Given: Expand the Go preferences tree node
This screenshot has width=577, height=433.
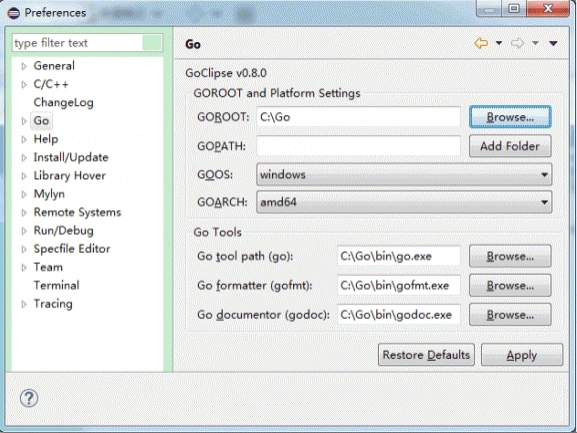Looking at the screenshot, I should tap(24, 121).
